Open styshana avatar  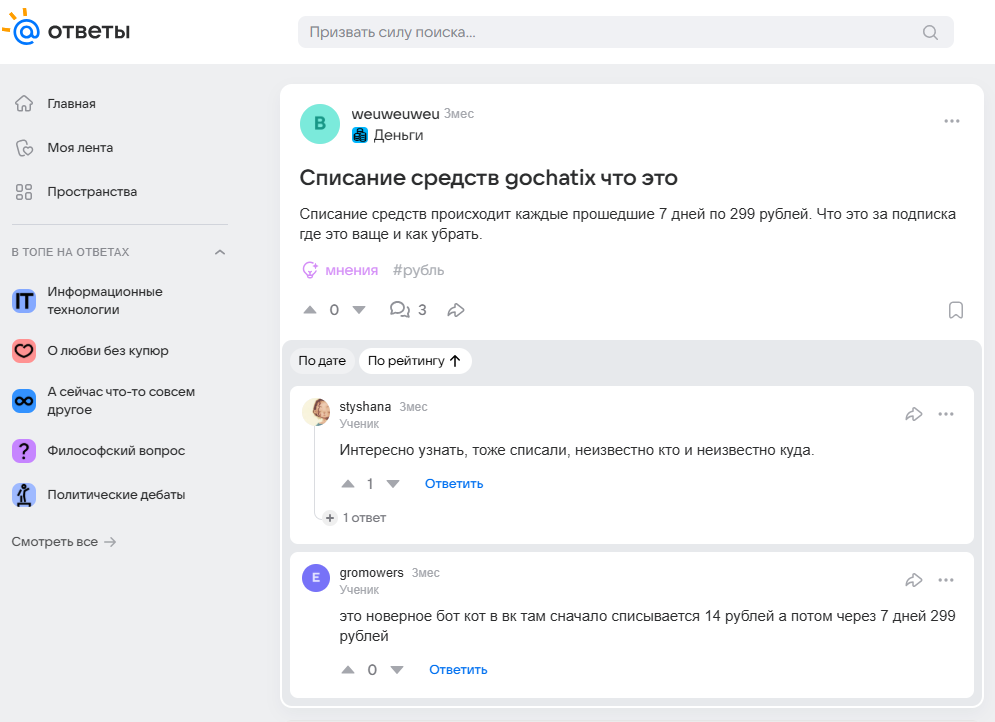pos(316,412)
